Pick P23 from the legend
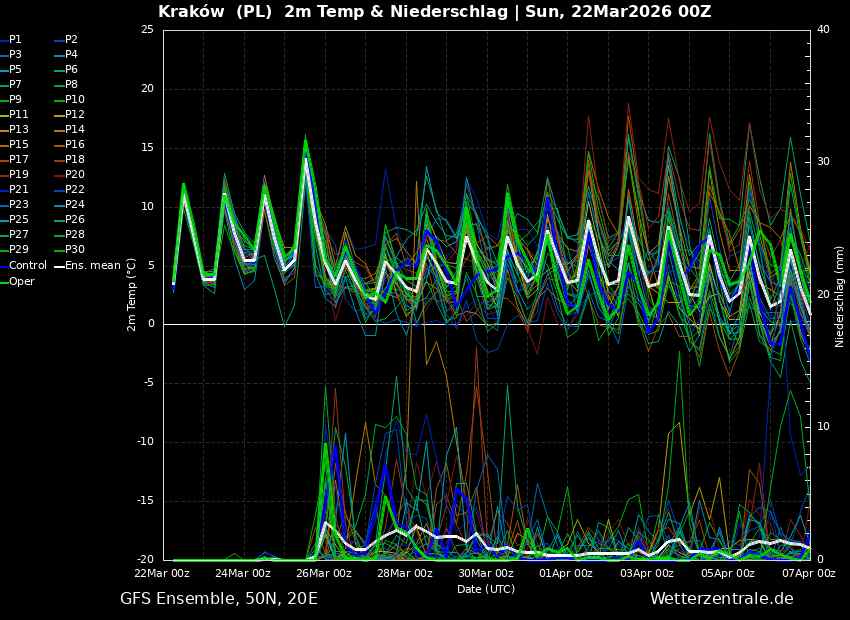Screen dimensions: 850x620 coord(14,204)
